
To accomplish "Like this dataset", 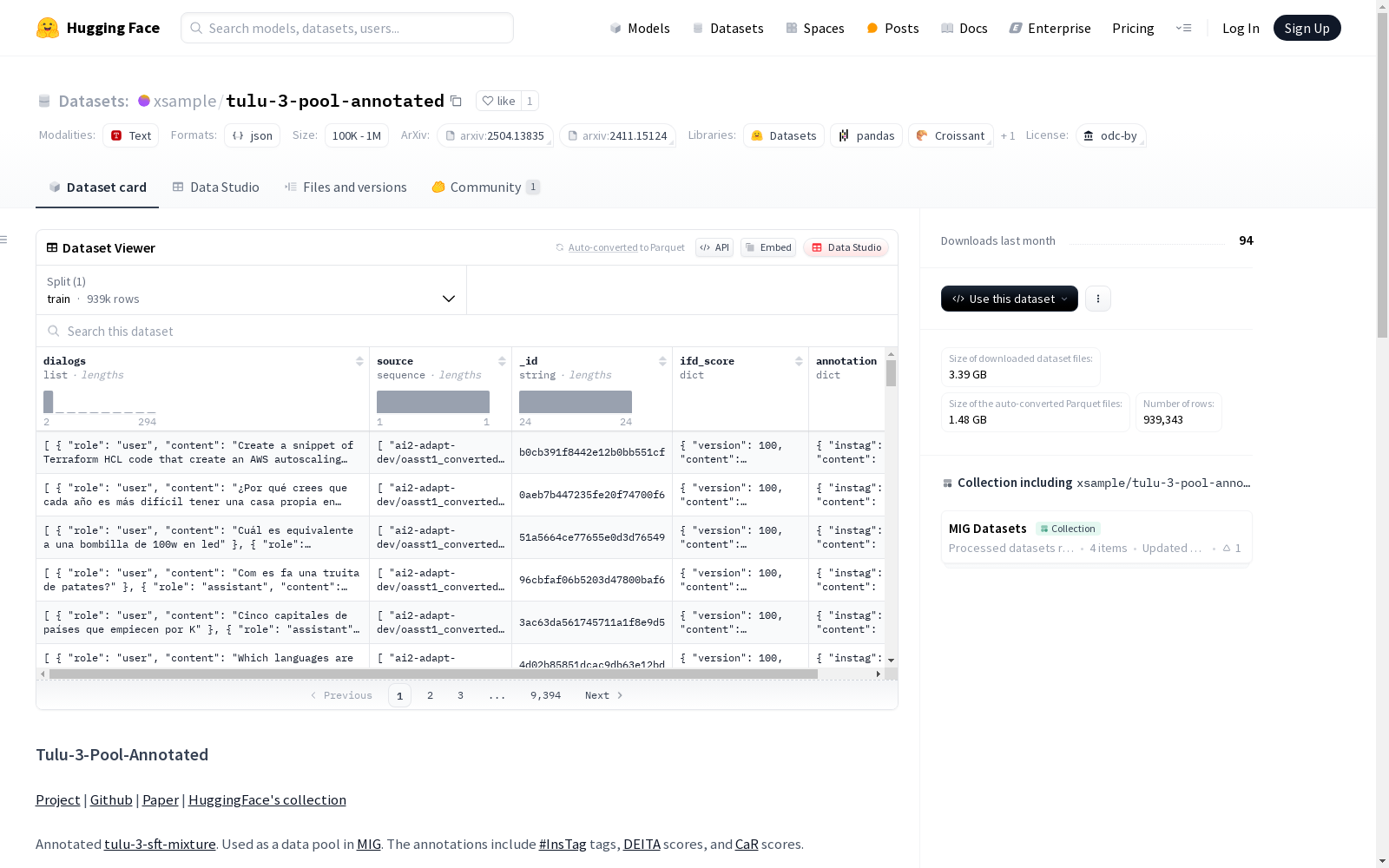I will coord(498,101).
